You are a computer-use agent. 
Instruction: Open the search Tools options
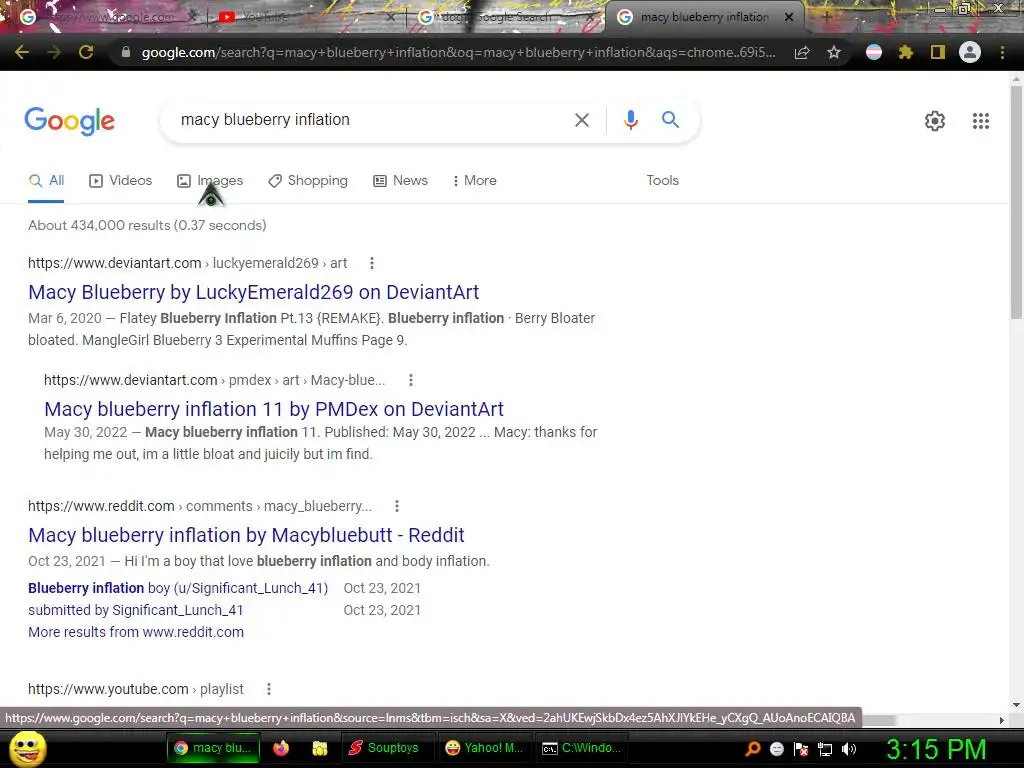tap(662, 181)
